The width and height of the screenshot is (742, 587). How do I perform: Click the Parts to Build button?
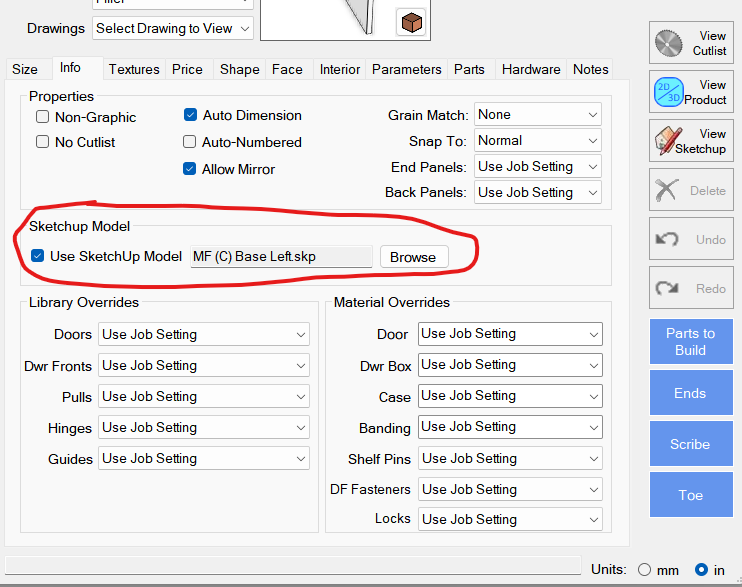691,342
